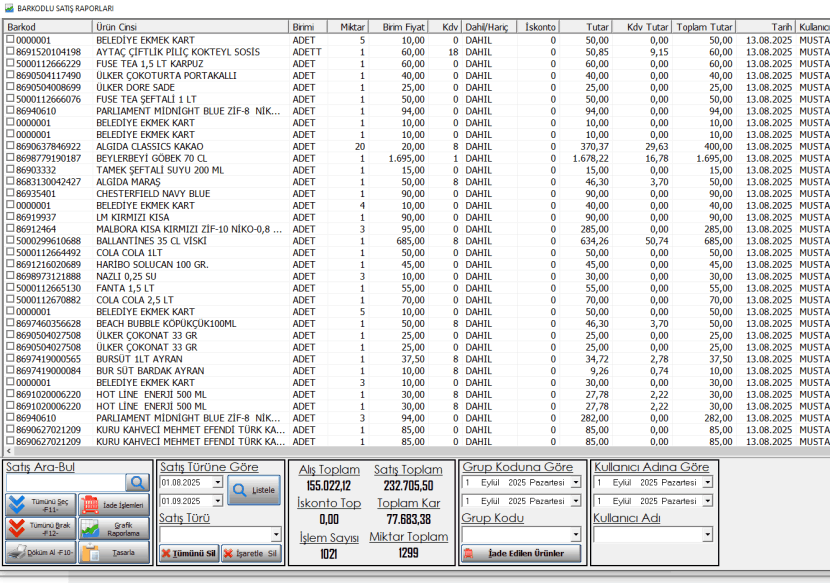Expand the Satış Türü combo box

276,534
